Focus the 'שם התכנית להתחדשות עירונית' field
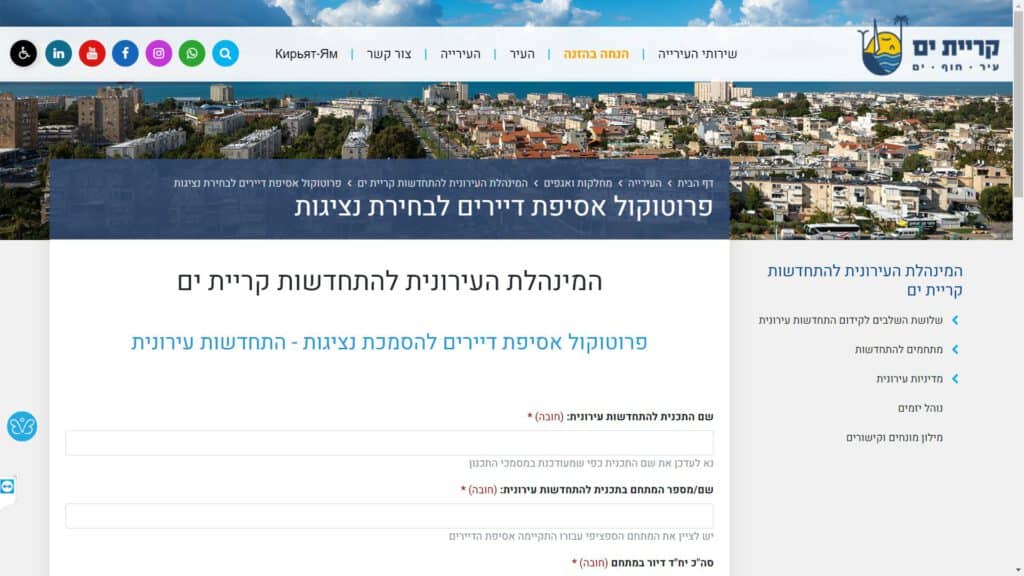This screenshot has height=576, width=1024. 389,443
